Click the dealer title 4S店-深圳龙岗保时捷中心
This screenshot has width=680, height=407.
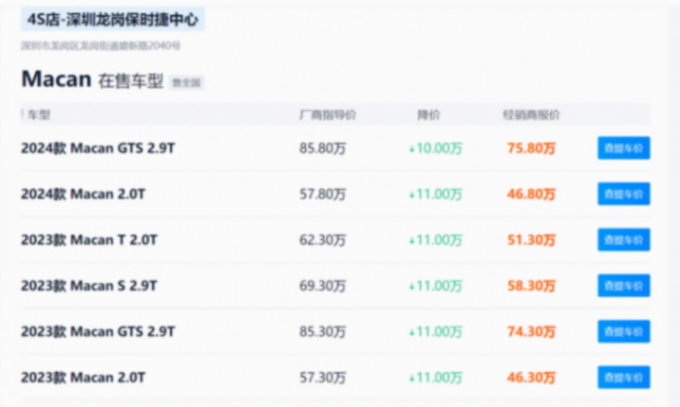(x=113, y=20)
